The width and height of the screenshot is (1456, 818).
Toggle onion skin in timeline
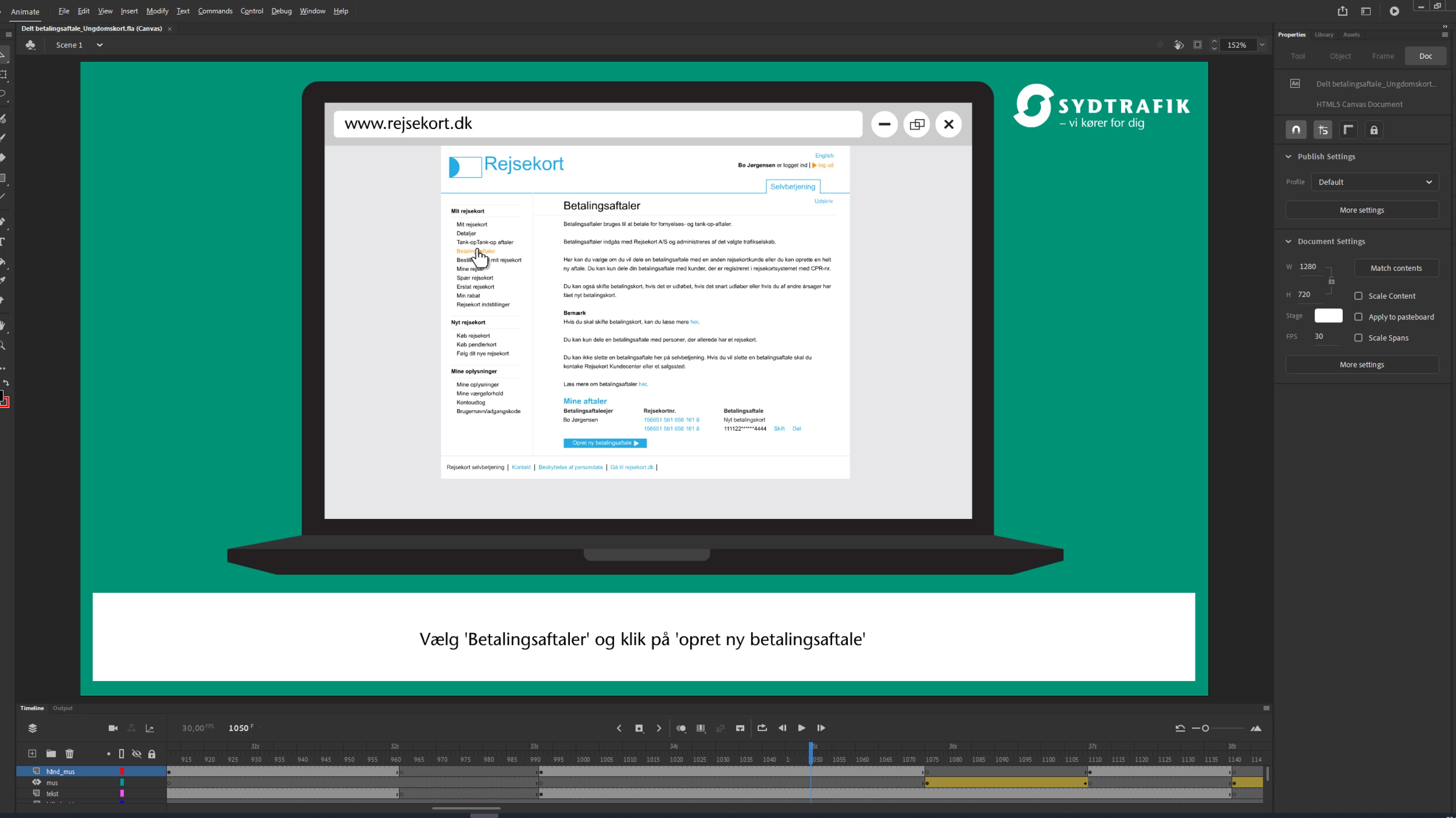(681, 728)
